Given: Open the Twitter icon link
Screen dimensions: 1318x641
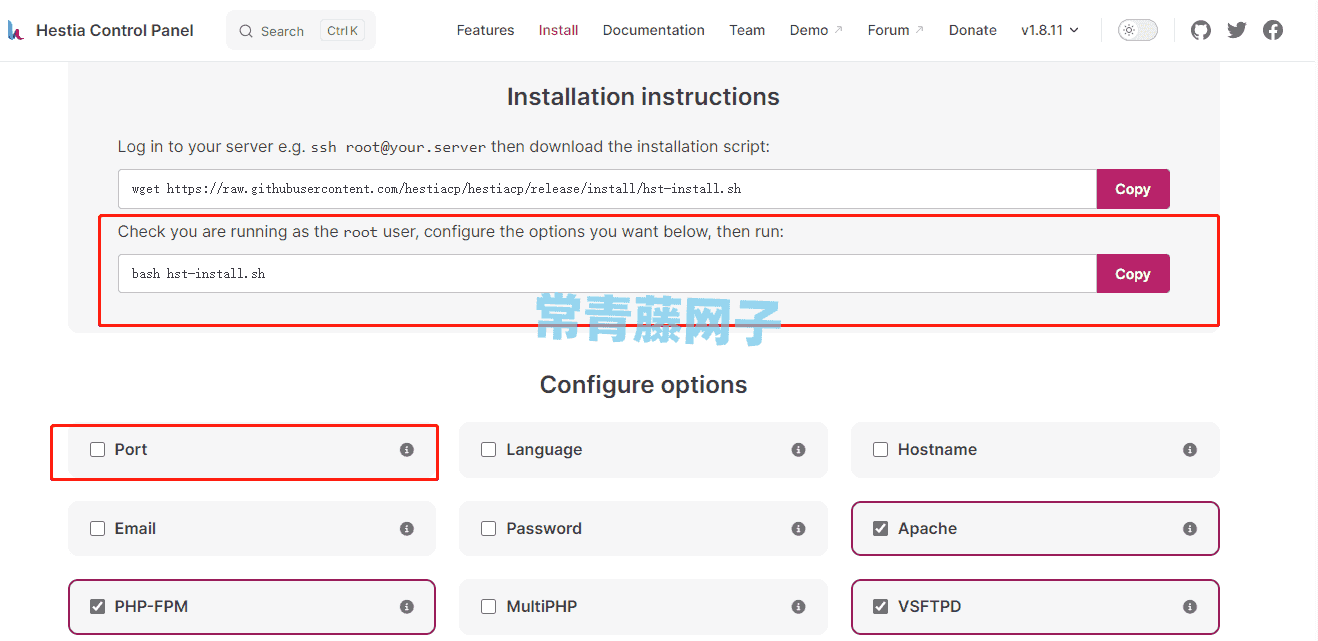Looking at the screenshot, I should point(1237,30).
